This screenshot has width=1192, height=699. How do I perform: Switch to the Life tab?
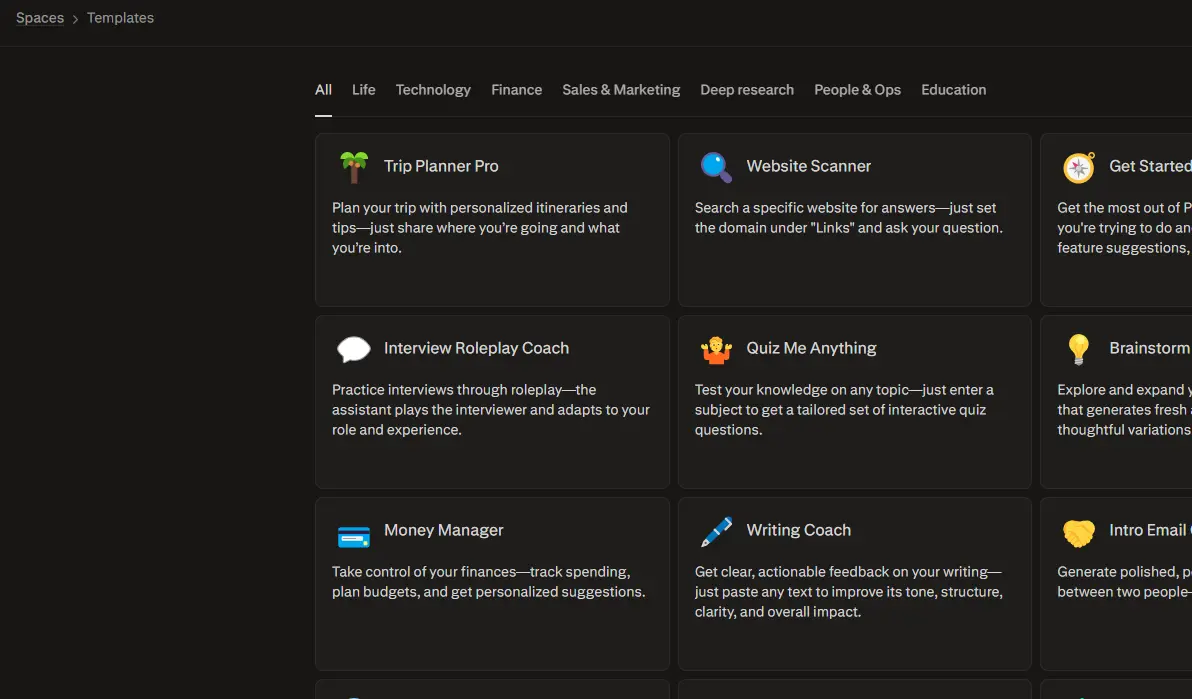[x=363, y=90]
